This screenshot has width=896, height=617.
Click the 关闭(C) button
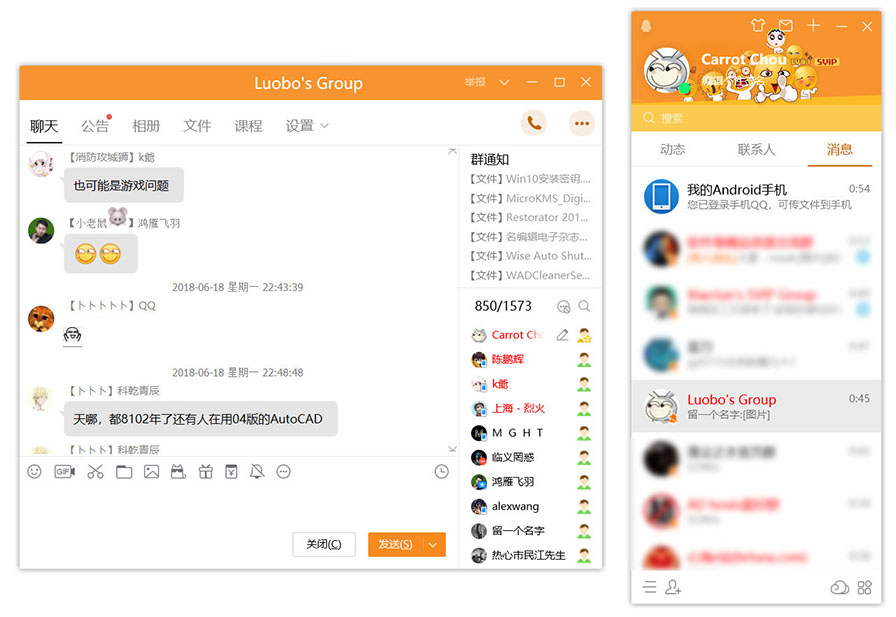[324, 544]
